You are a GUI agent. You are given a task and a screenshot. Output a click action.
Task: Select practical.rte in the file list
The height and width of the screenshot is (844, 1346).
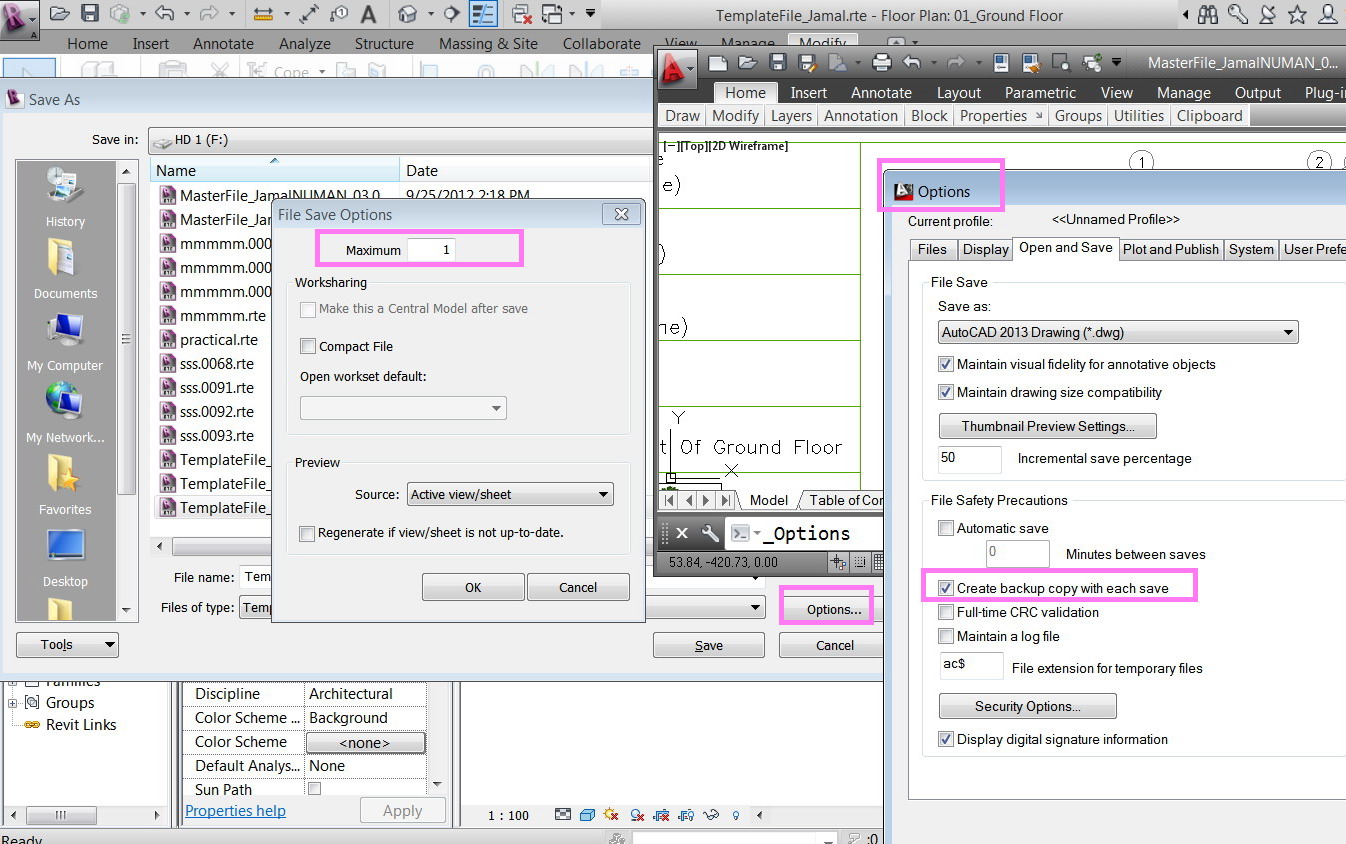217,339
